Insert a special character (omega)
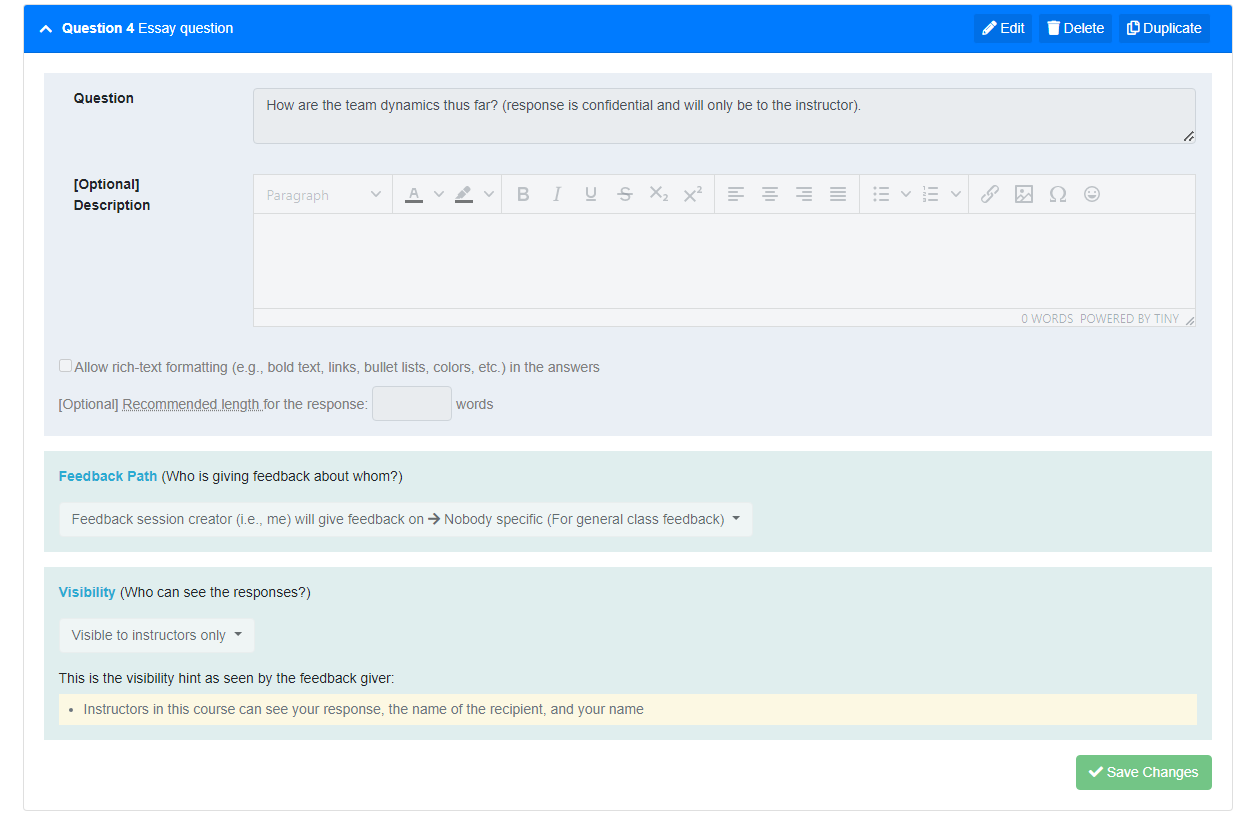This screenshot has height=815, width=1254. [x=1058, y=195]
